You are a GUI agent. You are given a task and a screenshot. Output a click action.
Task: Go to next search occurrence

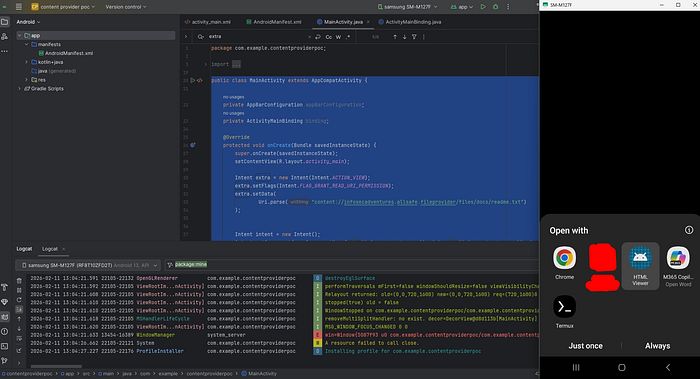(404, 37)
